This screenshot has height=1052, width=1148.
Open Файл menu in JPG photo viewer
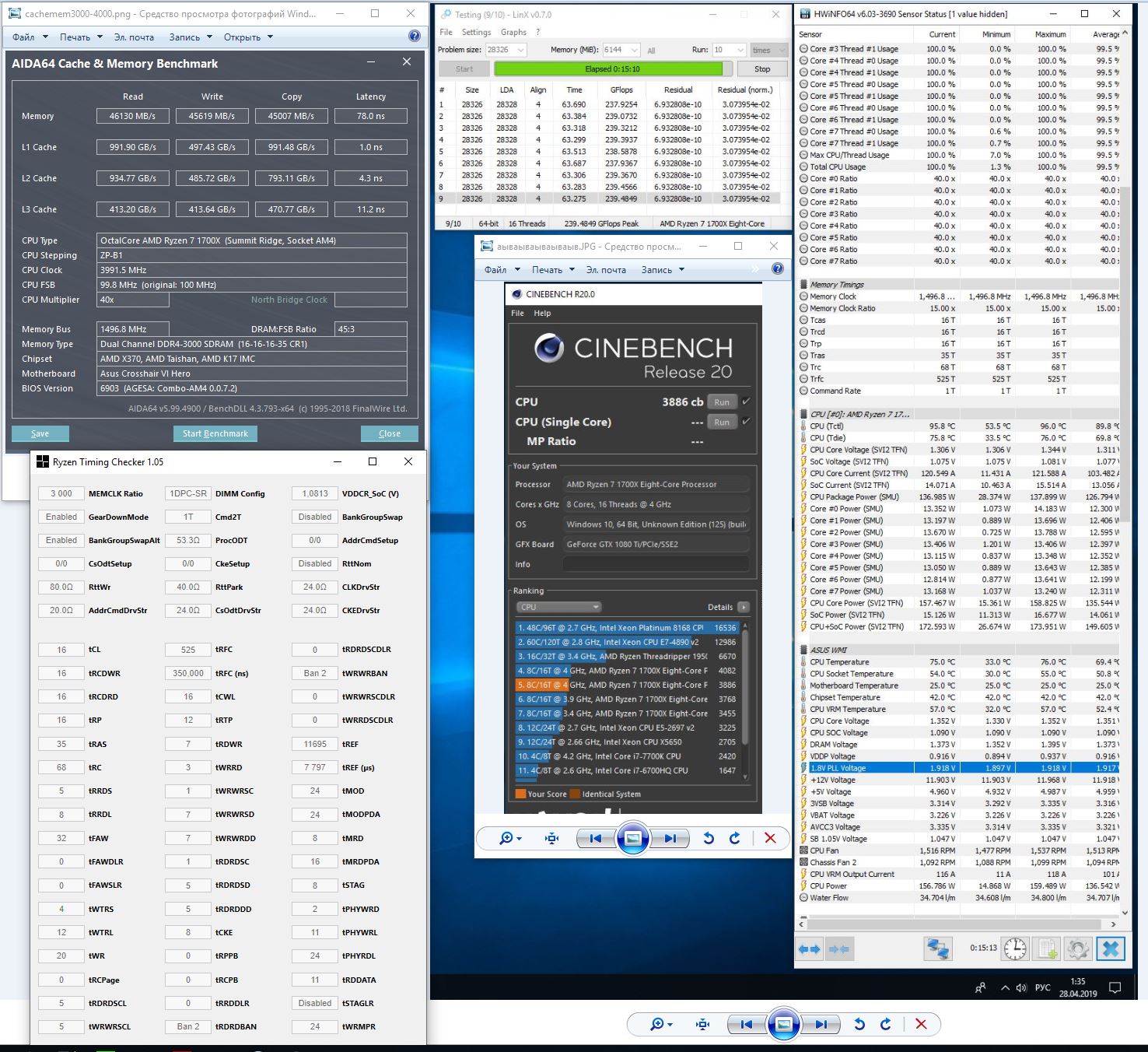501,269
